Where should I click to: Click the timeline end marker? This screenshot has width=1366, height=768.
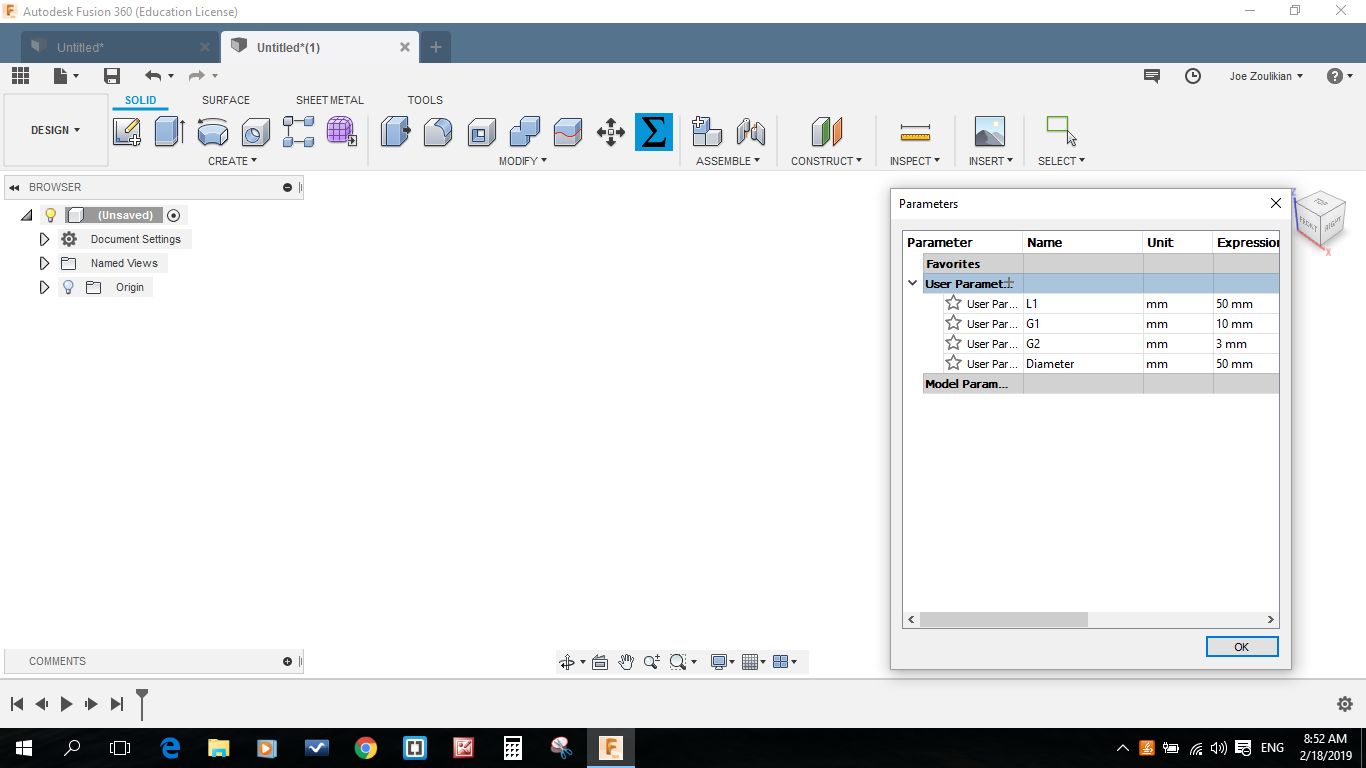142,704
